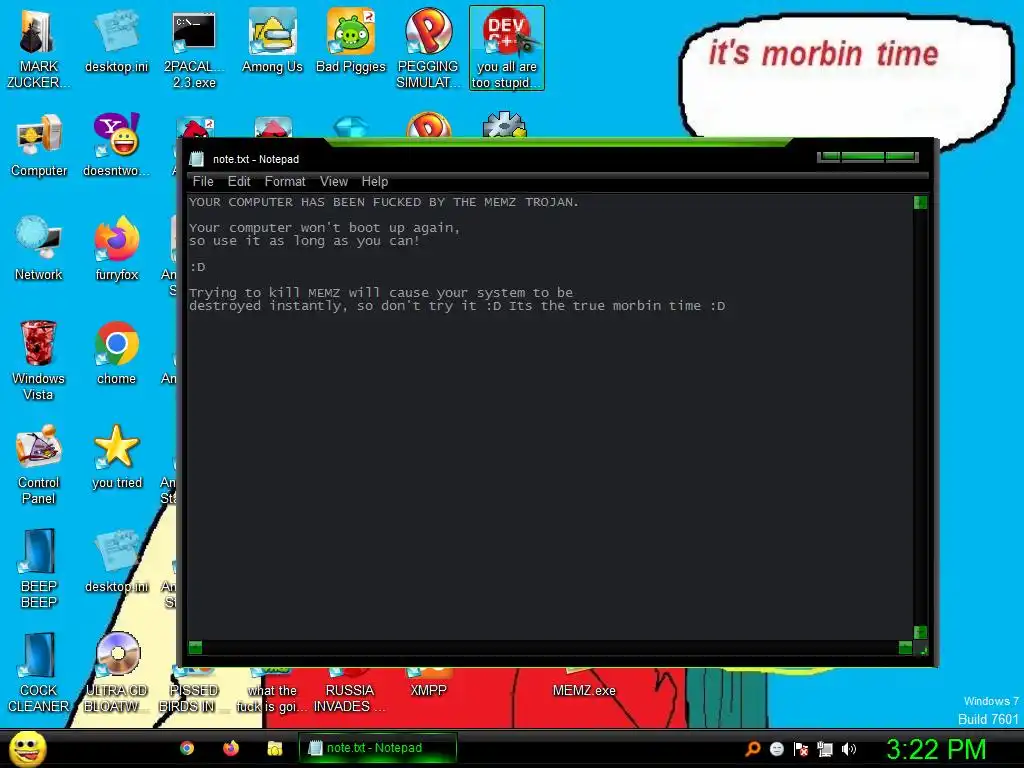This screenshot has height=768, width=1024.
Task: Open the Windows Vista recycle bin icon
Action: [38, 360]
